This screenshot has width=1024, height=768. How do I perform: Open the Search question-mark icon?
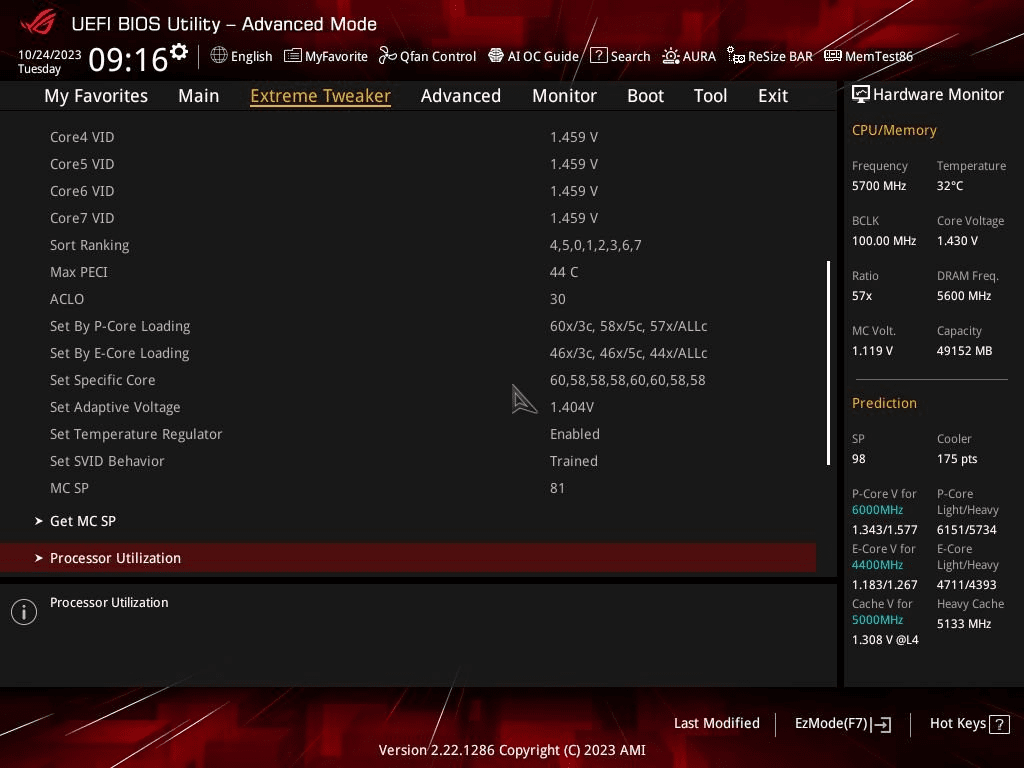point(598,56)
